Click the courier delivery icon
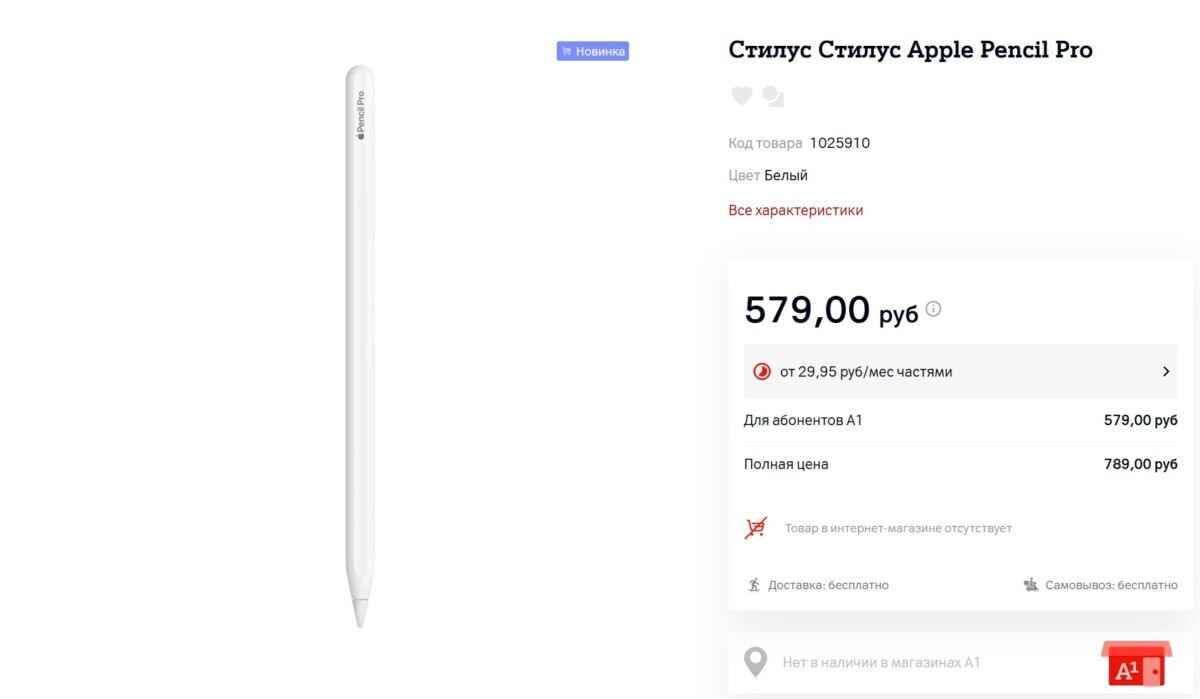 coord(754,585)
